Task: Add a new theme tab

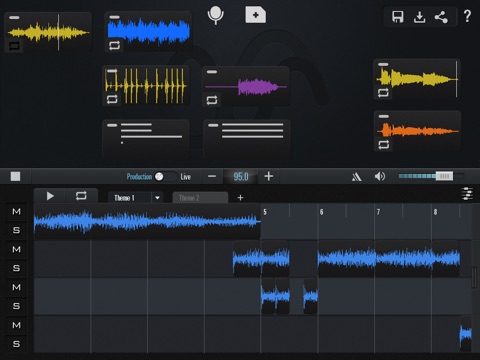Action: (x=240, y=198)
